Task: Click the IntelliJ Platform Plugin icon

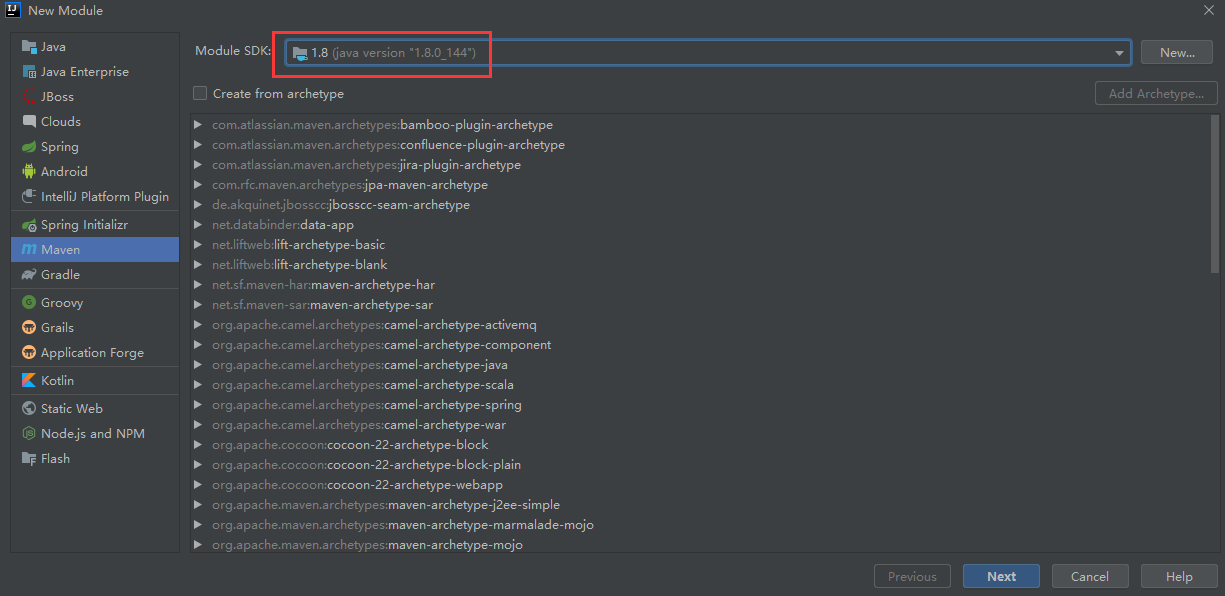Action: tap(29, 197)
